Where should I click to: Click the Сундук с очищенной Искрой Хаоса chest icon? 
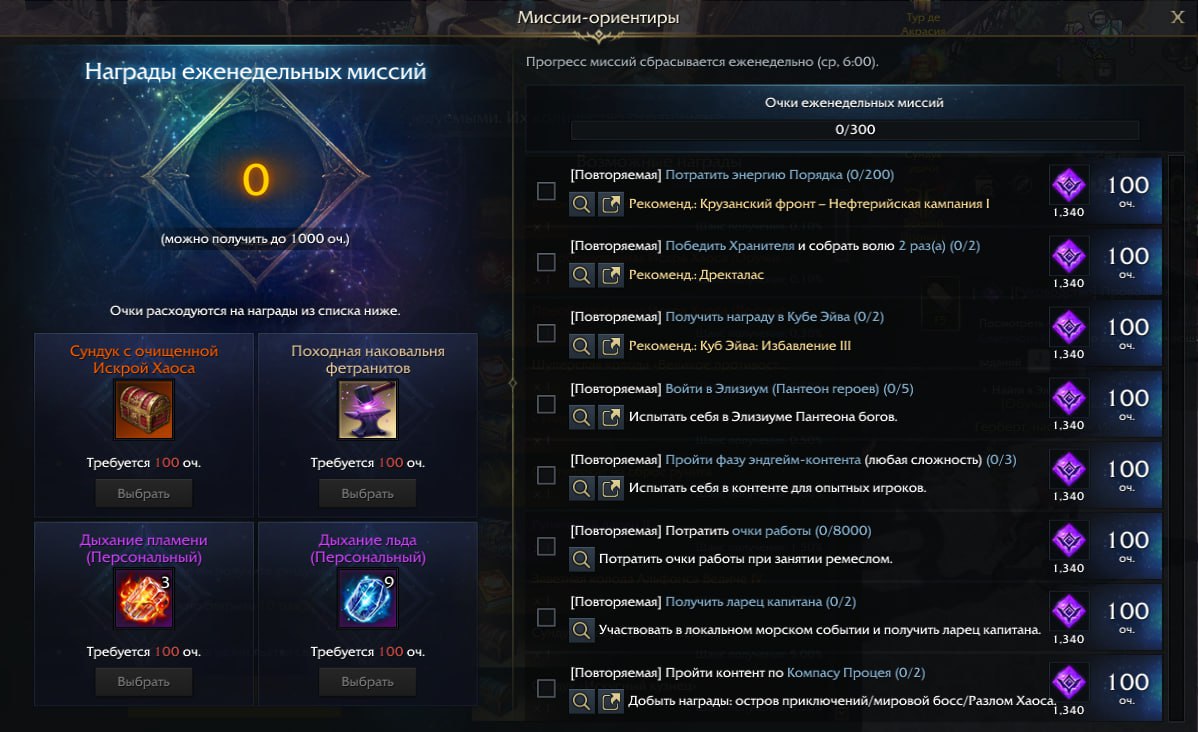pos(144,410)
